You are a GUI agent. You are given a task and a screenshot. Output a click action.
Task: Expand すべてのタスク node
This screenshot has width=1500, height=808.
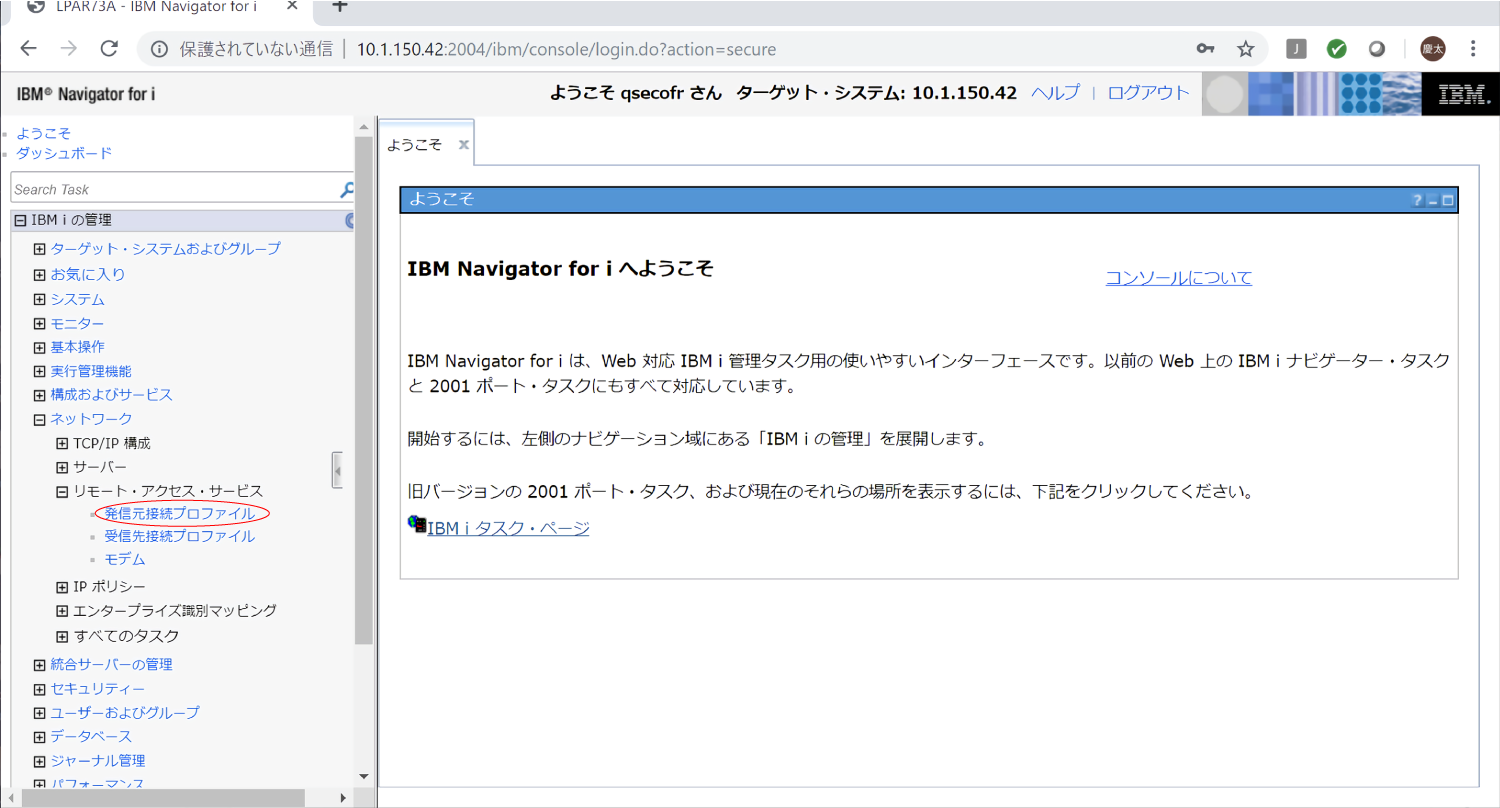point(62,636)
